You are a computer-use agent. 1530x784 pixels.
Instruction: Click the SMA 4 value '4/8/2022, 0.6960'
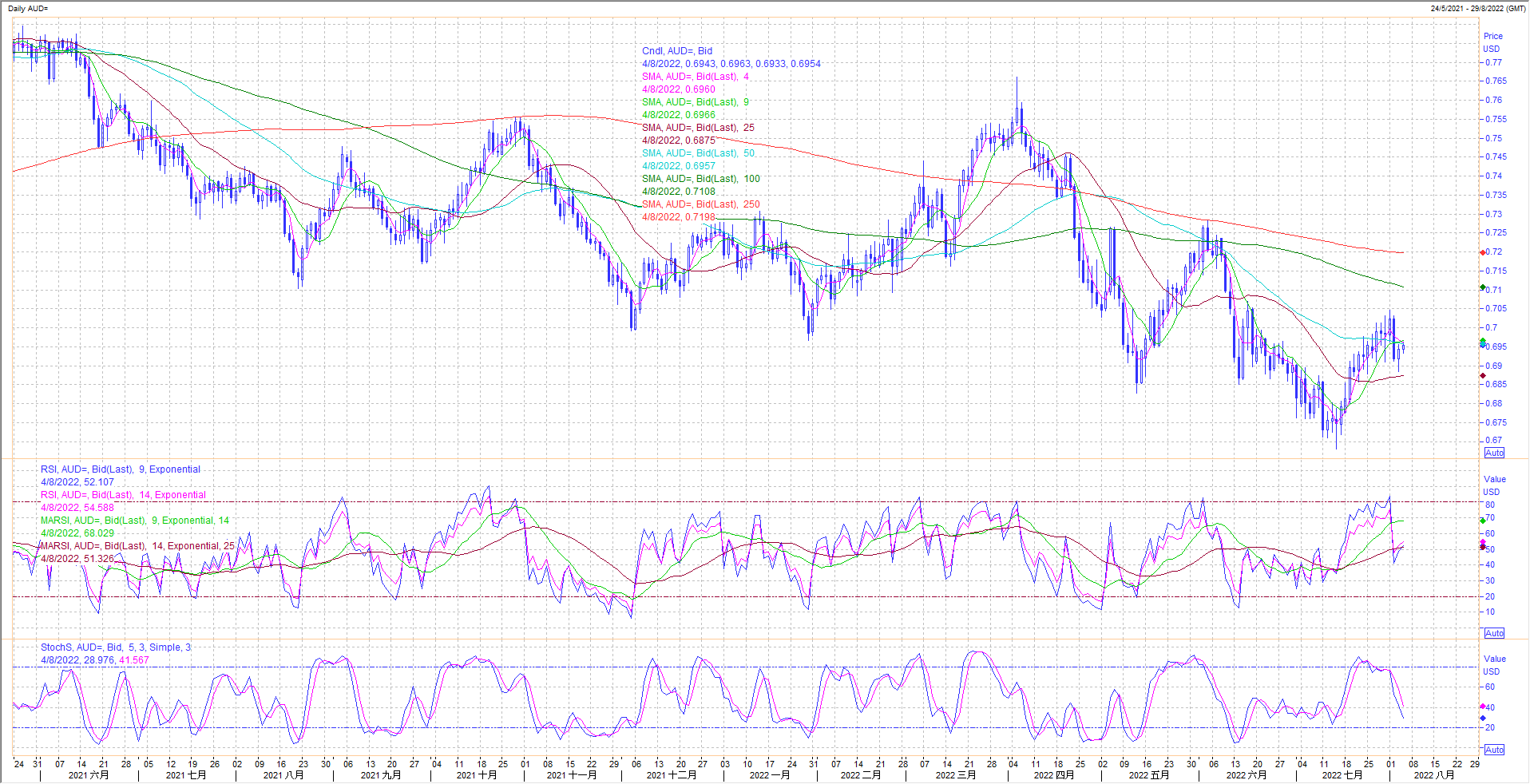(x=679, y=89)
